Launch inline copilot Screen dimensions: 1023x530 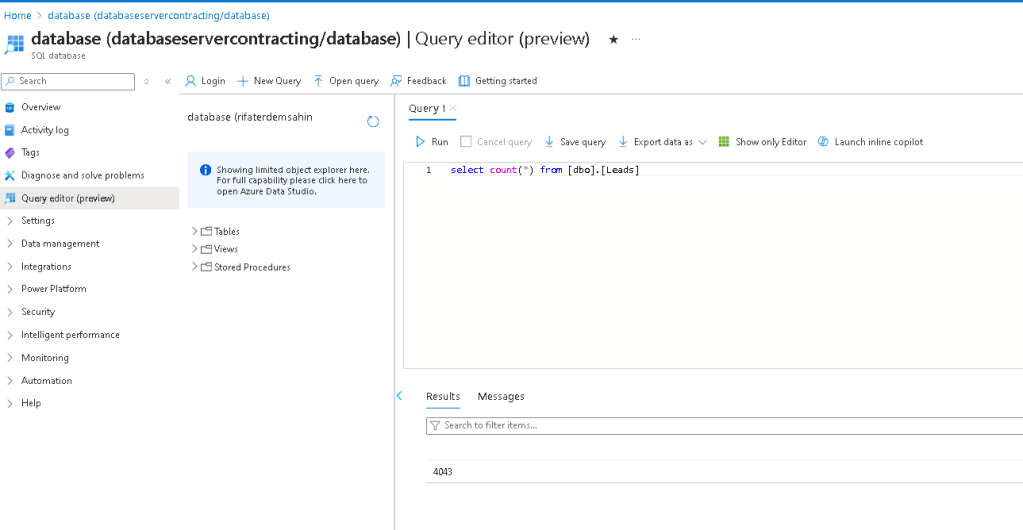870,142
